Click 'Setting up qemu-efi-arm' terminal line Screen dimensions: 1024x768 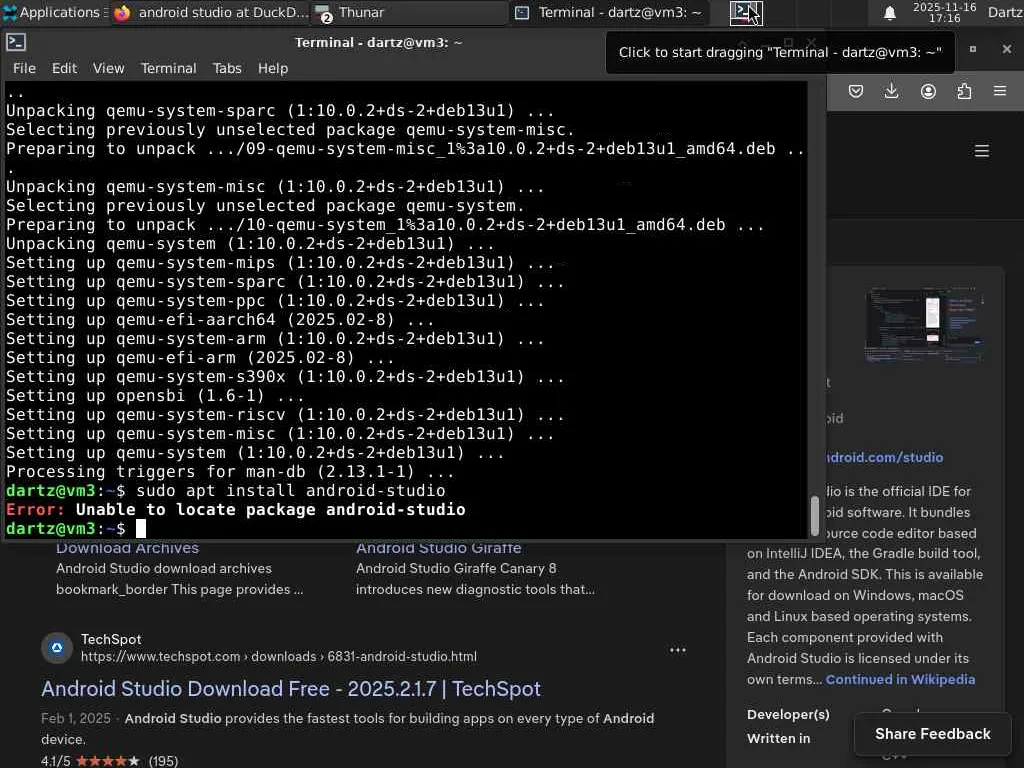[200, 358]
